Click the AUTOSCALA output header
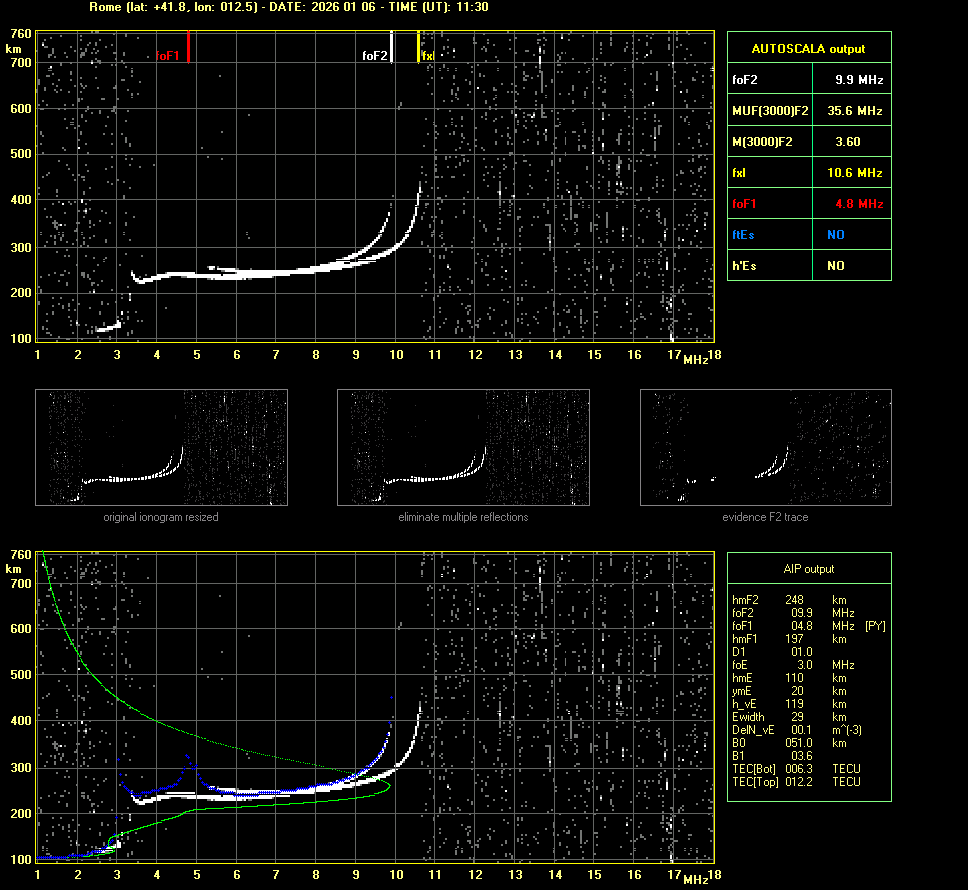This screenshot has height=890, width=968. pos(808,48)
